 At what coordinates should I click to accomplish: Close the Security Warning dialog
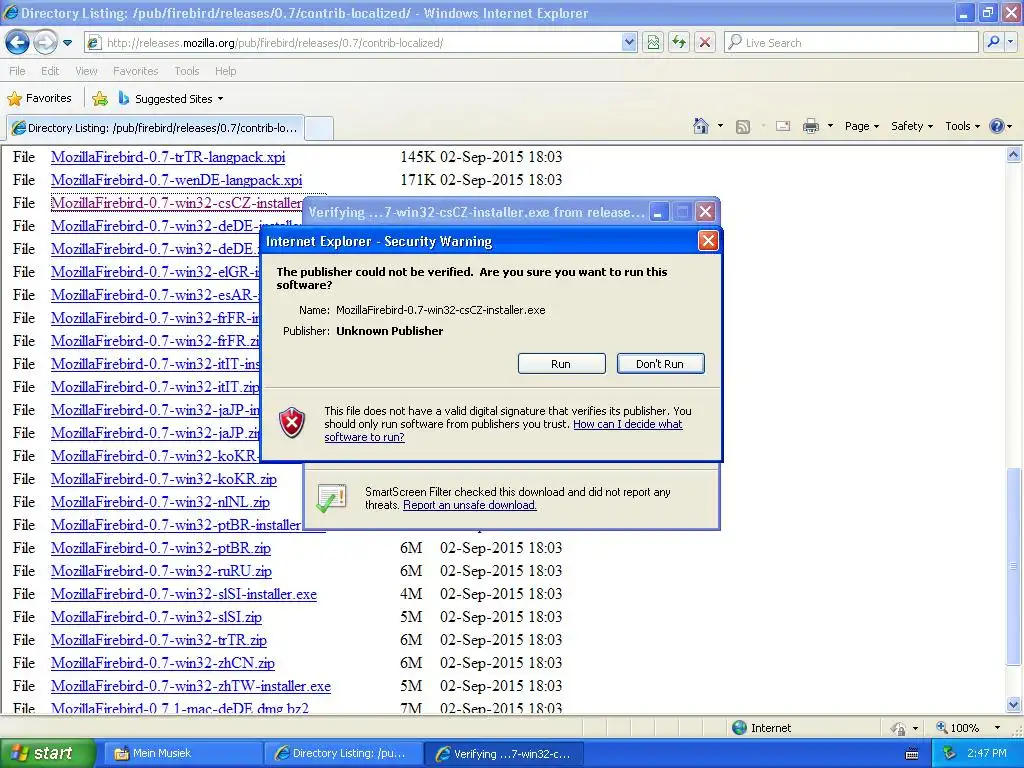[708, 241]
